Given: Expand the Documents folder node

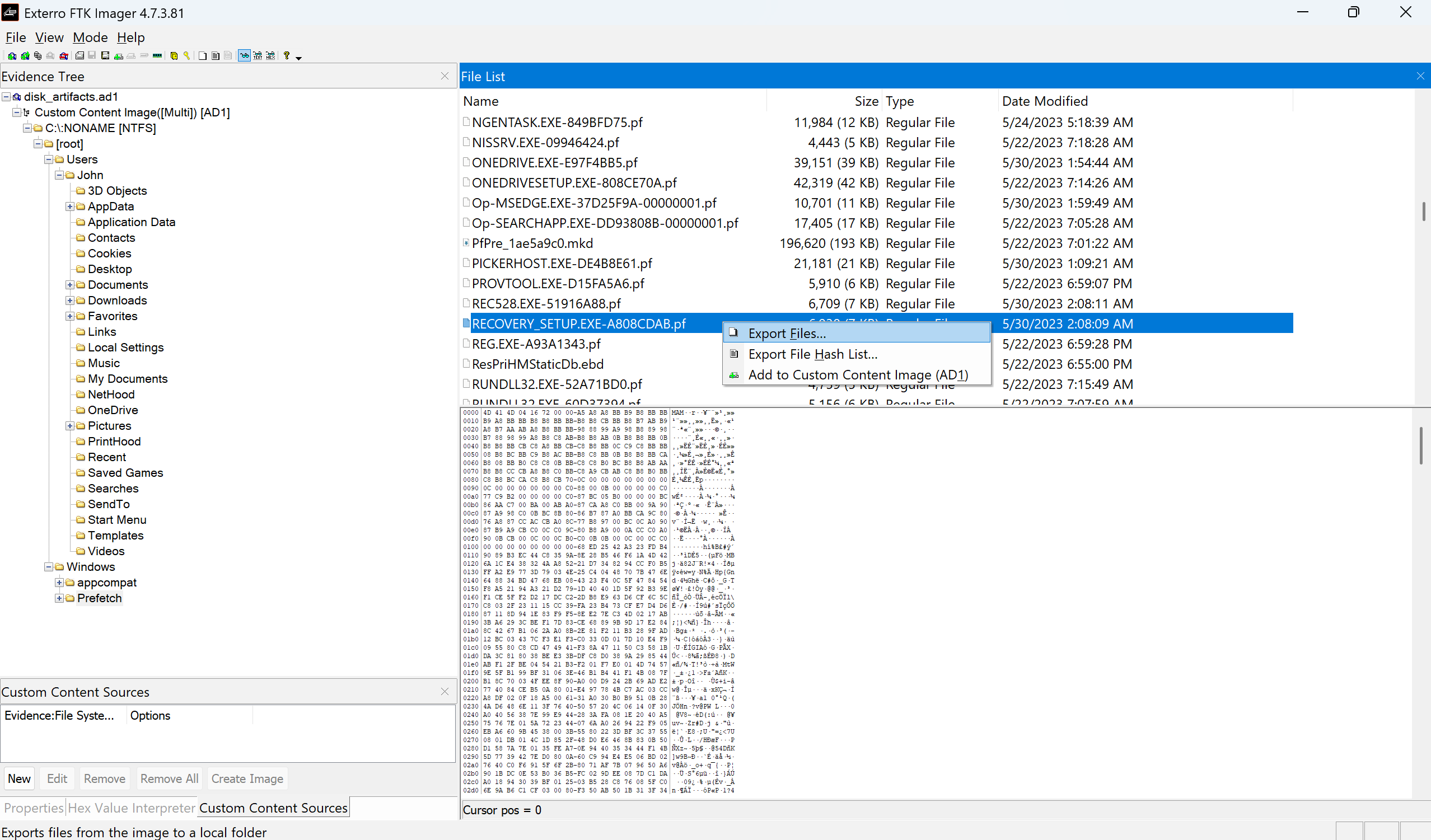Looking at the screenshot, I should point(71,284).
